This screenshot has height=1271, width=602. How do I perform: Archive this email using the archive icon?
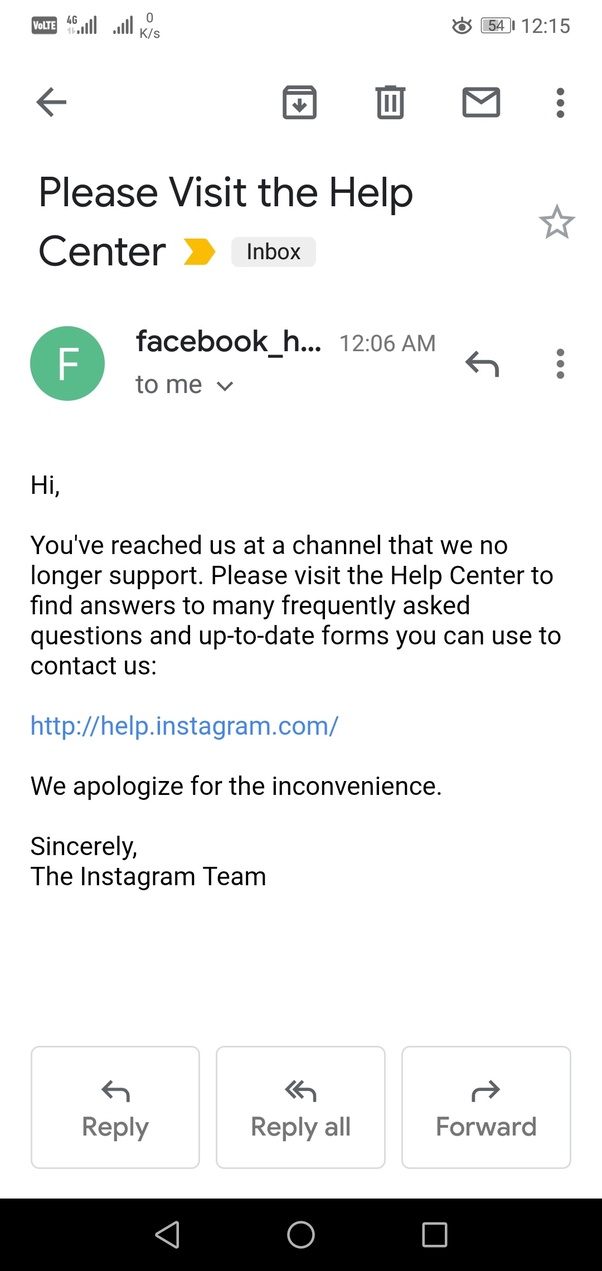(x=299, y=102)
